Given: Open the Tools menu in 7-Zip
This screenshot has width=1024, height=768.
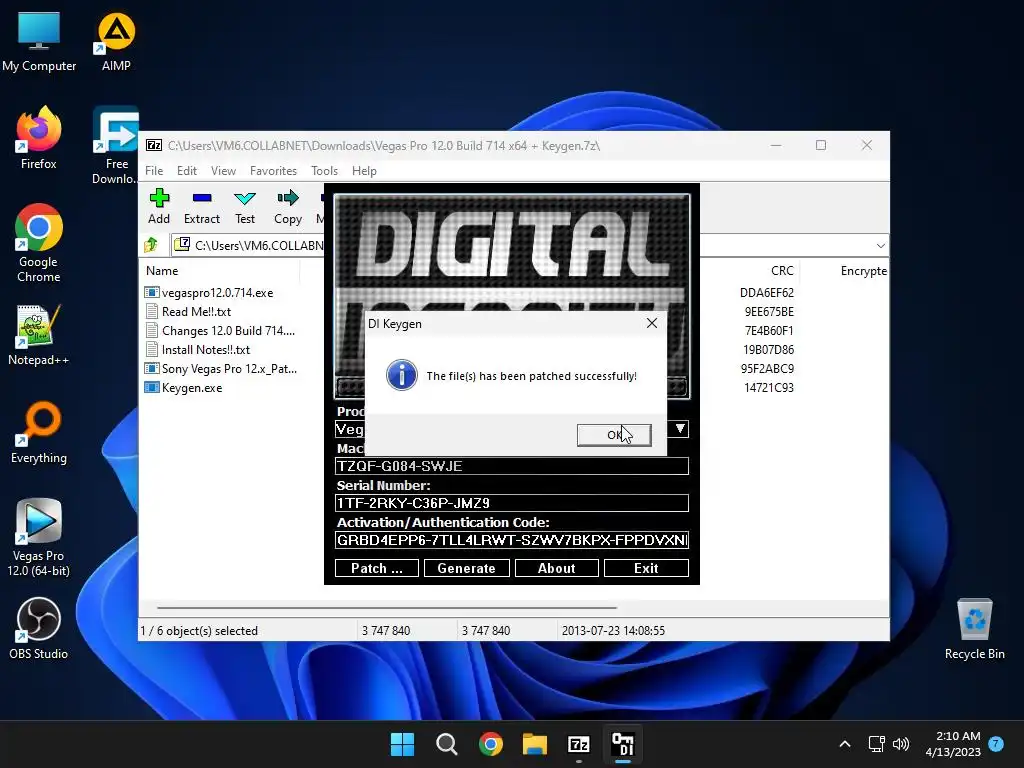Looking at the screenshot, I should pyautogui.click(x=324, y=170).
